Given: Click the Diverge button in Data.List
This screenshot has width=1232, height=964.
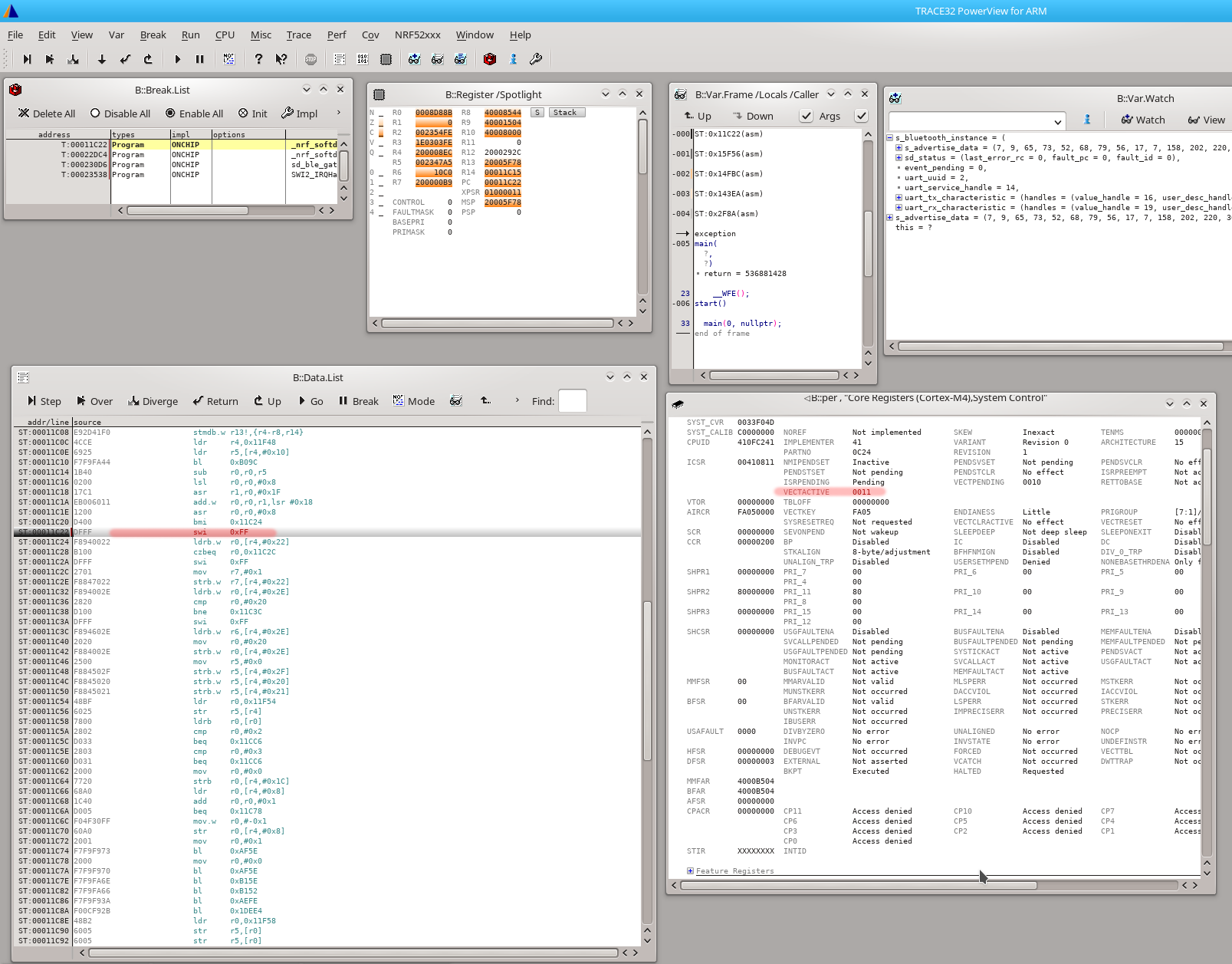Looking at the screenshot, I should coord(153,401).
